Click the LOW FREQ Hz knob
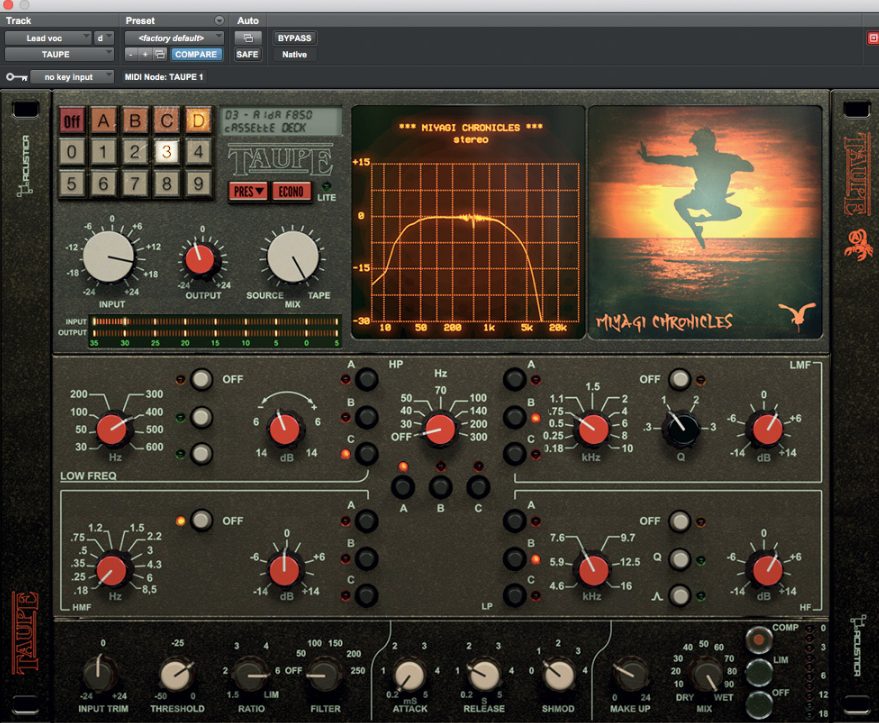This screenshot has width=879, height=723. tap(113, 429)
